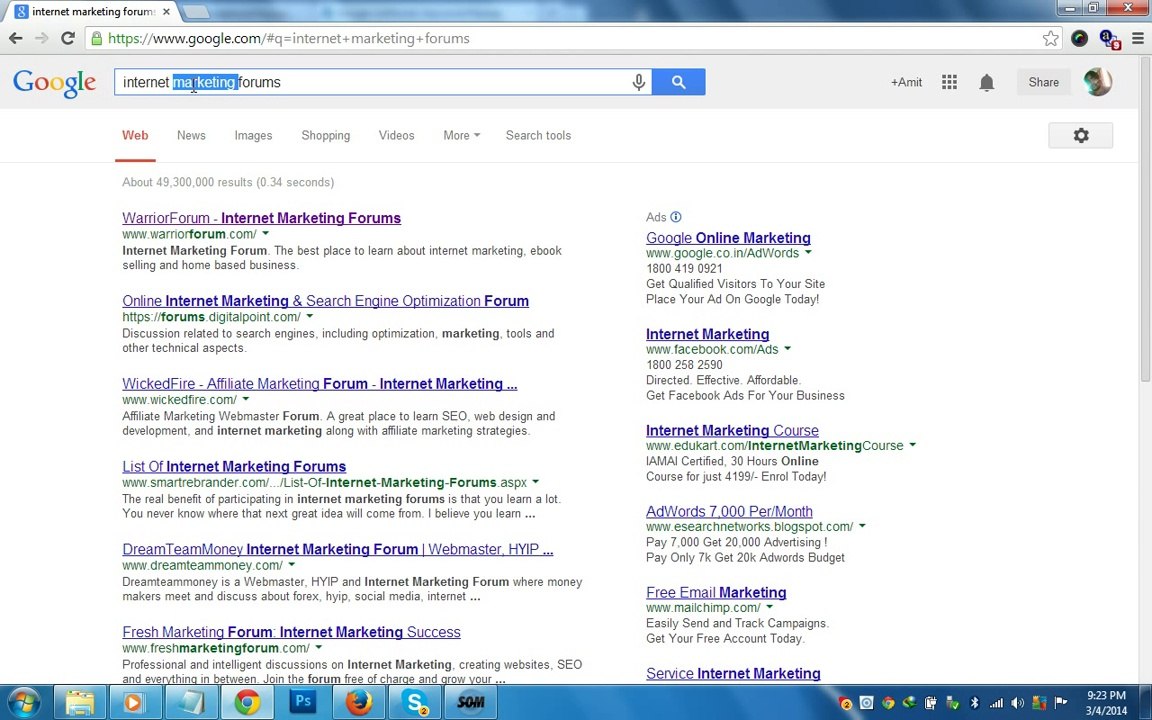Switch to Chrome in the taskbar
Viewport: 1152px width, 720px height.
(248, 702)
